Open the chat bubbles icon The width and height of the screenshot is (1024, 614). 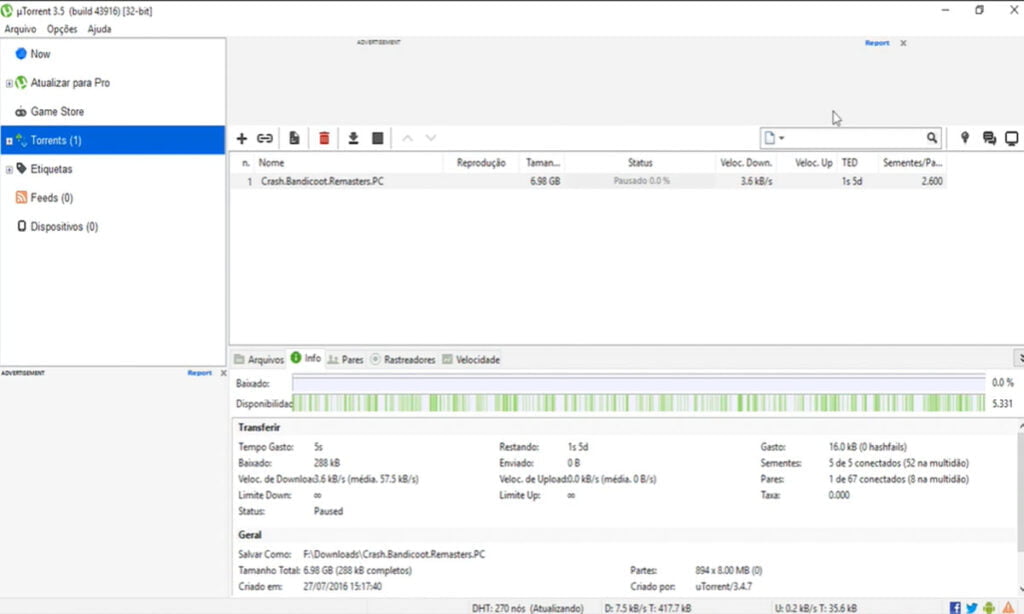click(989, 138)
